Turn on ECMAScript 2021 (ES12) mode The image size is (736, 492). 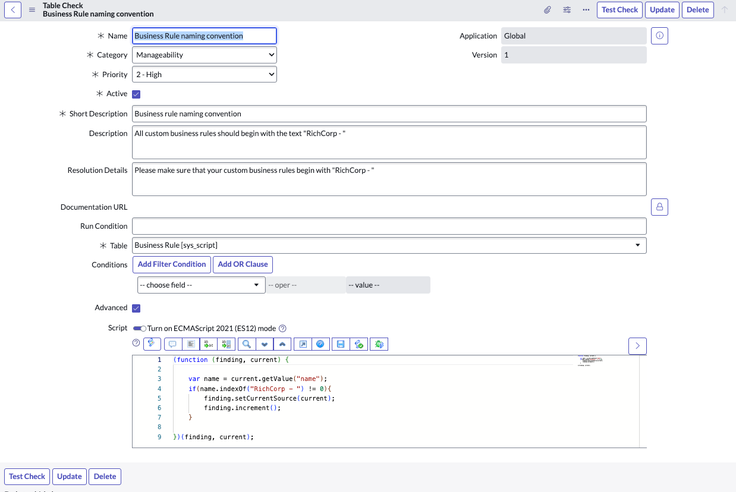point(139,328)
